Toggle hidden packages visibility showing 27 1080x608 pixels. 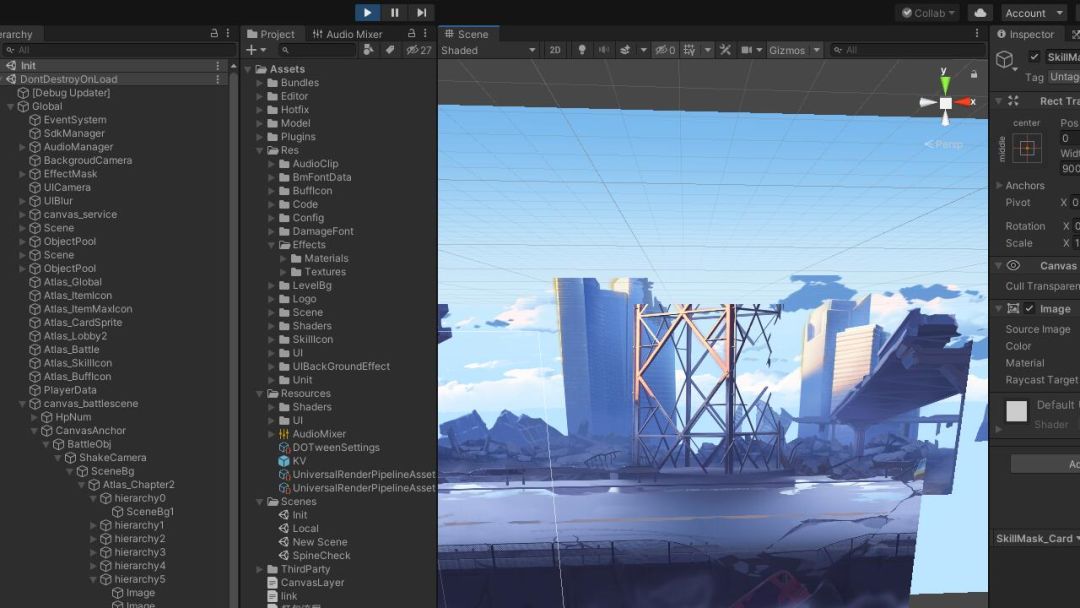pos(419,50)
